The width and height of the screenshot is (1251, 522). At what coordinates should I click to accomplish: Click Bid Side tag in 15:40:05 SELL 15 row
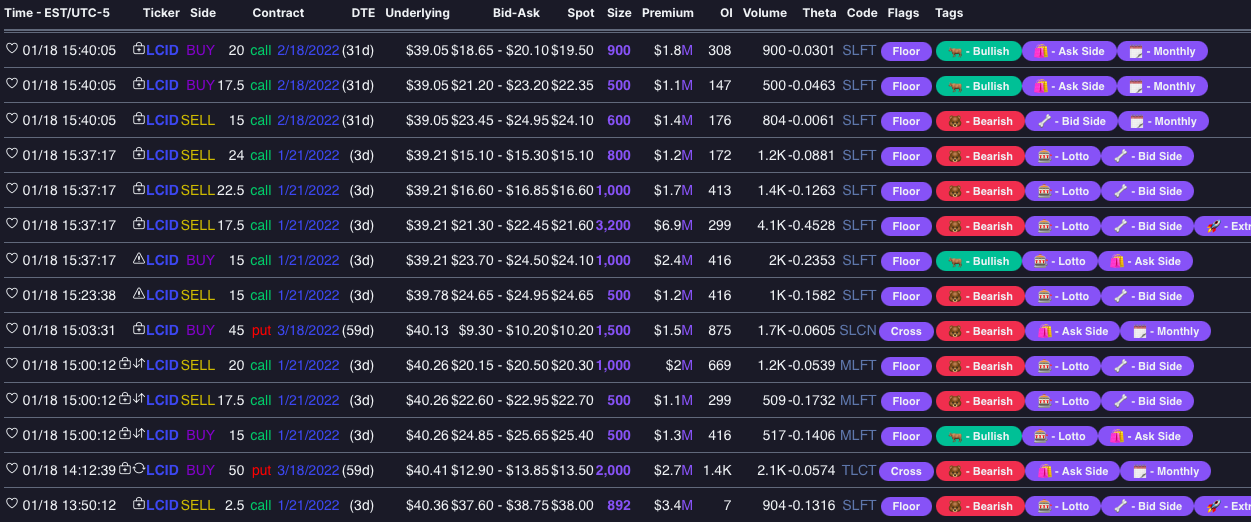pyautogui.click(x=1070, y=121)
